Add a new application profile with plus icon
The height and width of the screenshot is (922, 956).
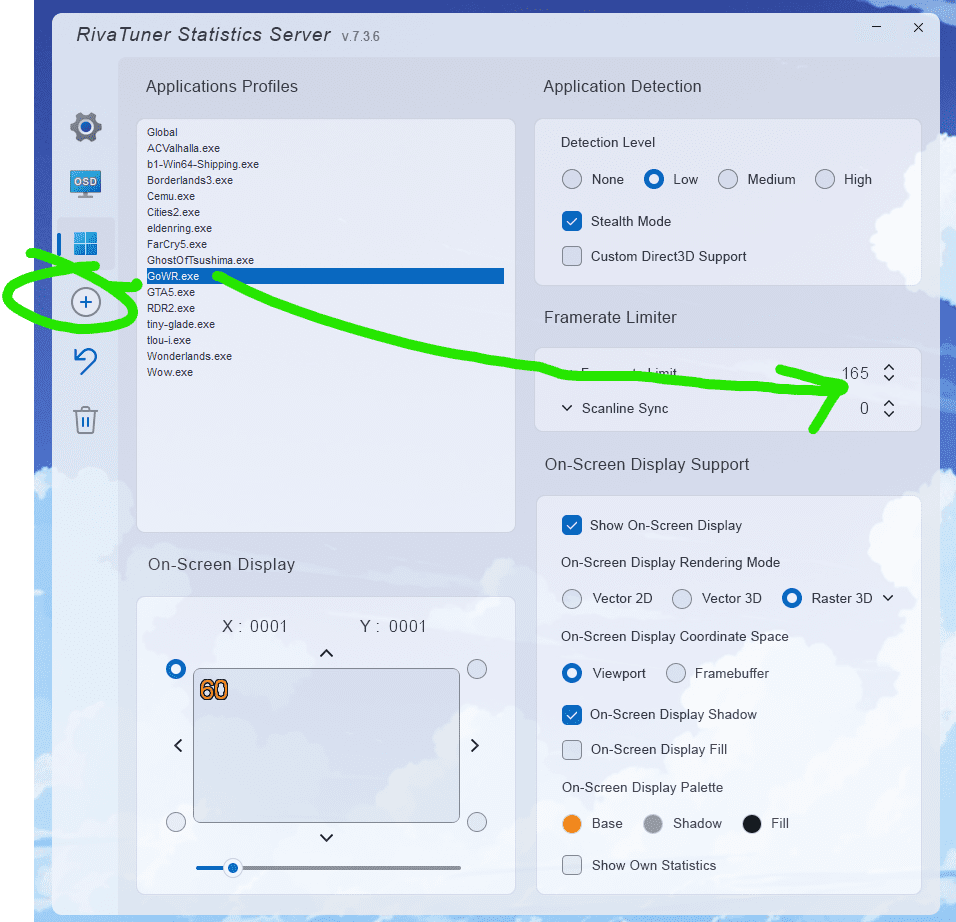point(86,302)
